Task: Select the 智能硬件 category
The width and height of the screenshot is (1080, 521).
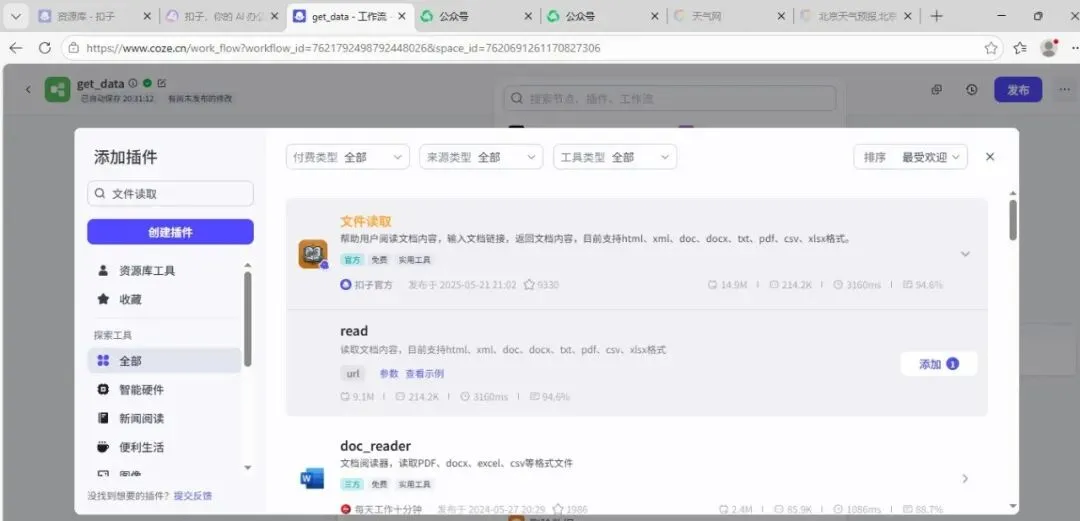Action: 164,389
